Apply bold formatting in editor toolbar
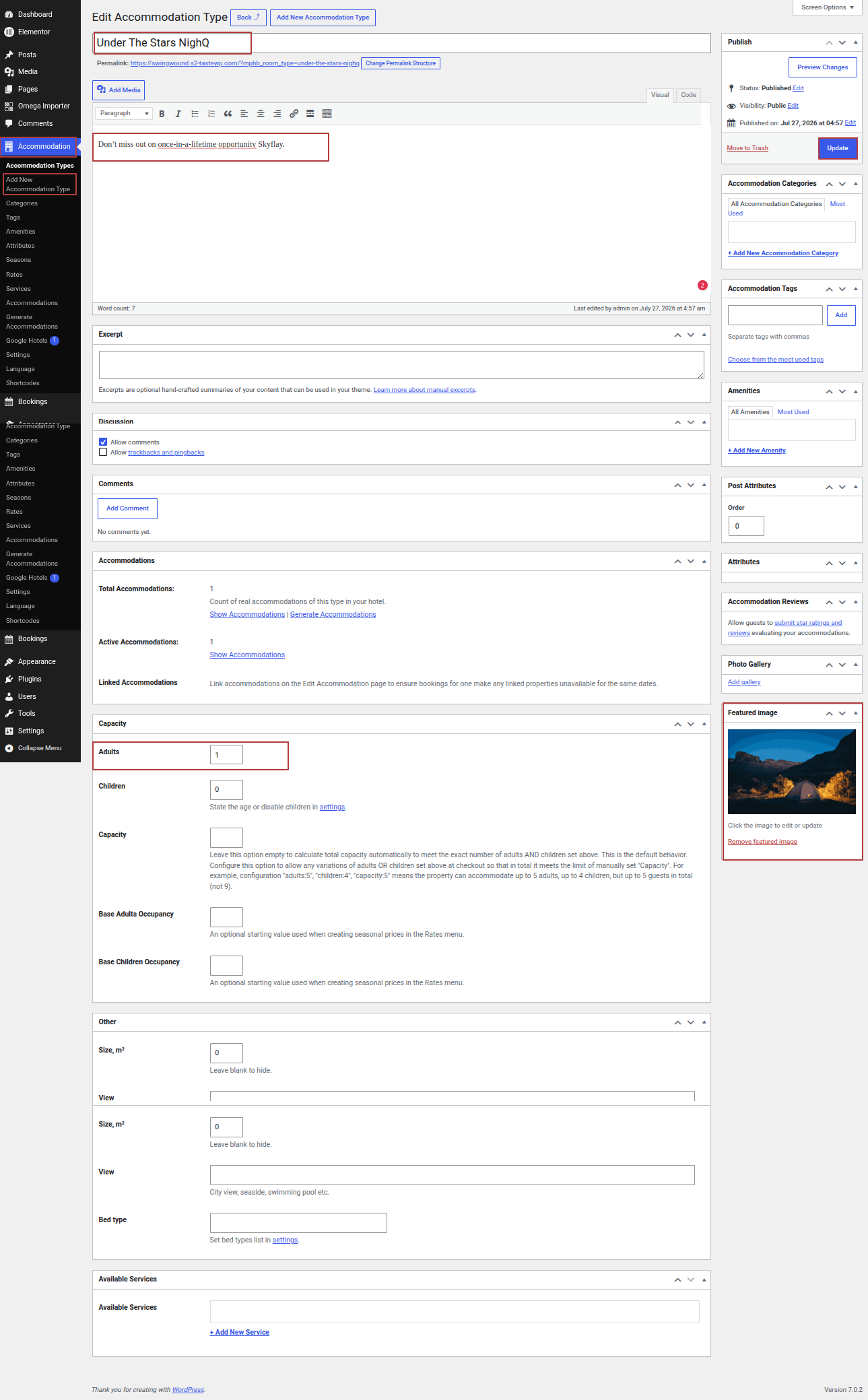868x1400 pixels. point(162,114)
